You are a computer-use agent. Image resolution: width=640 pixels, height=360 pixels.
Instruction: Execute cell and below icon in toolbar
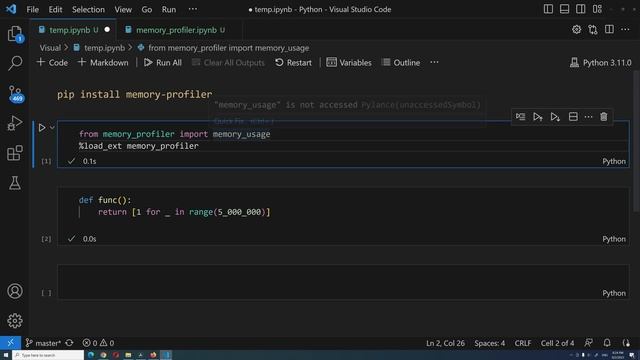tap(555, 117)
